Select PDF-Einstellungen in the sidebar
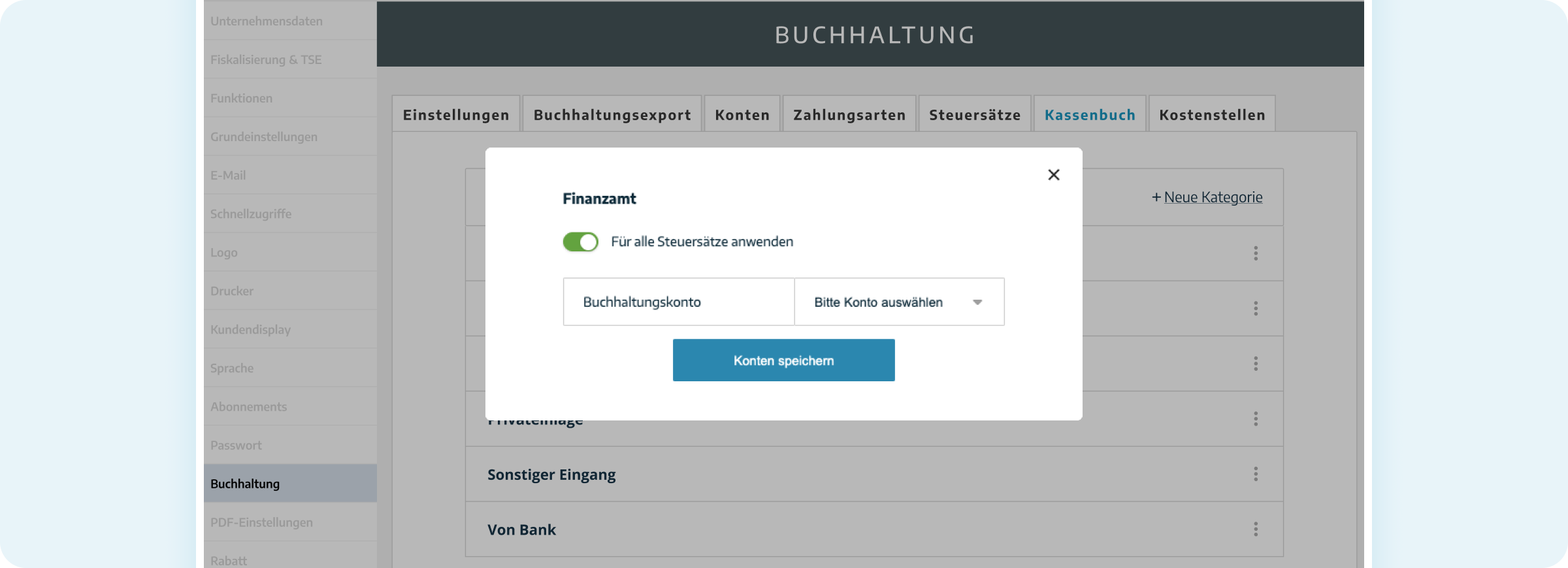 [x=261, y=522]
